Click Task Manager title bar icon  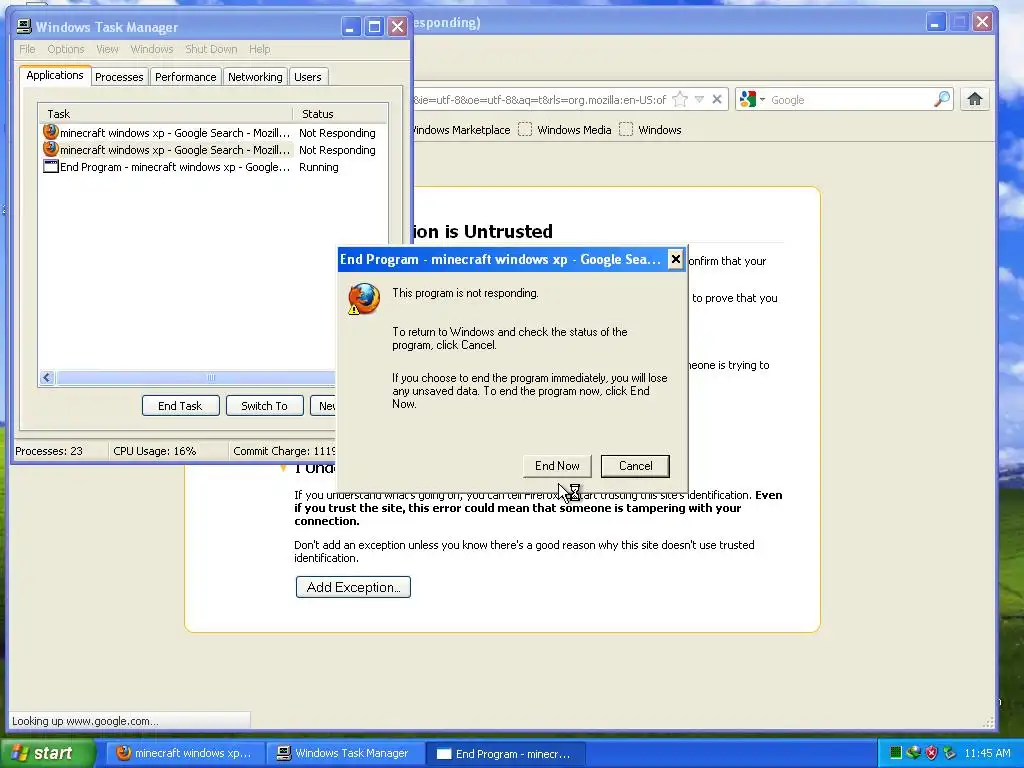24,26
